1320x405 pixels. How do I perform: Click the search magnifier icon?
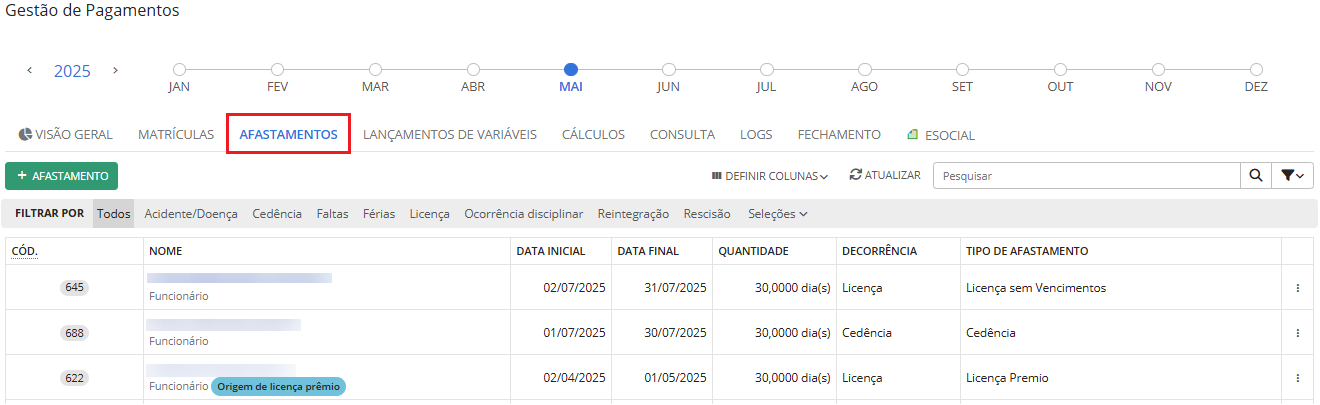[x=1255, y=176]
